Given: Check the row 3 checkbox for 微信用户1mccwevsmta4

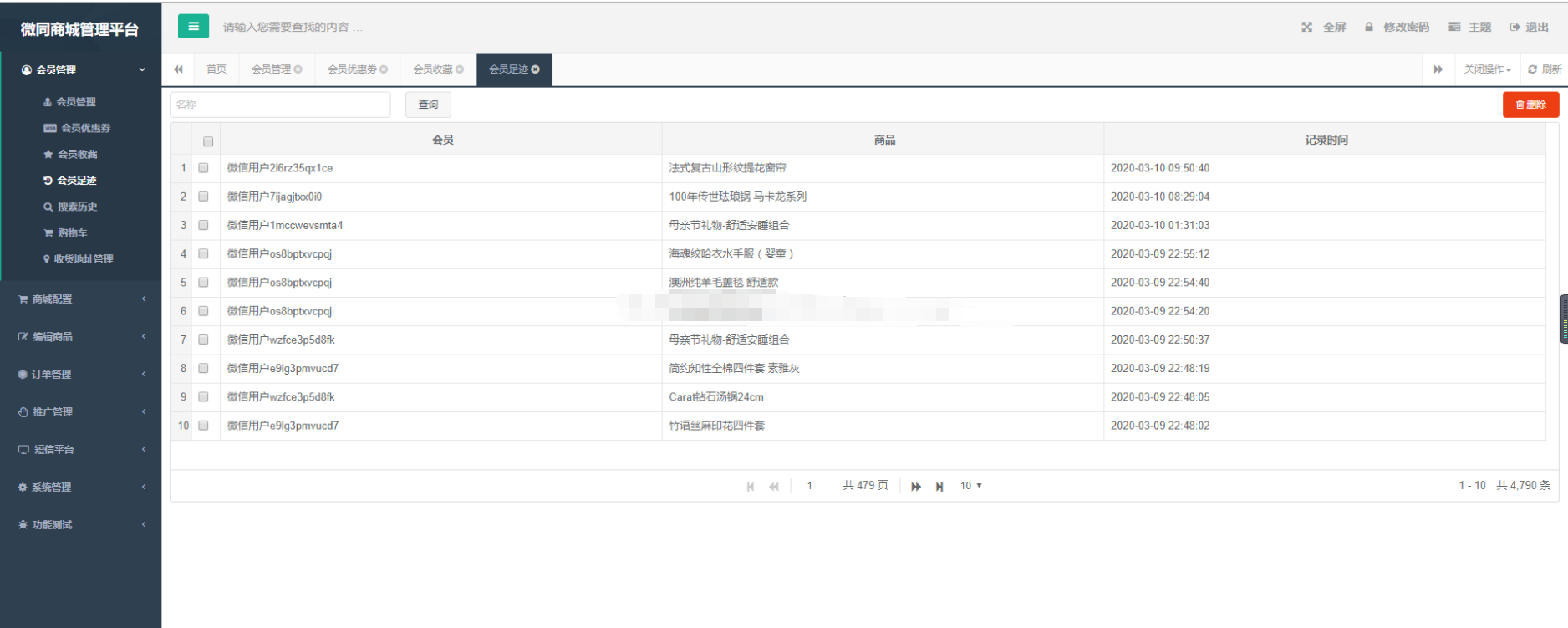Looking at the screenshot, I should 203,225.
